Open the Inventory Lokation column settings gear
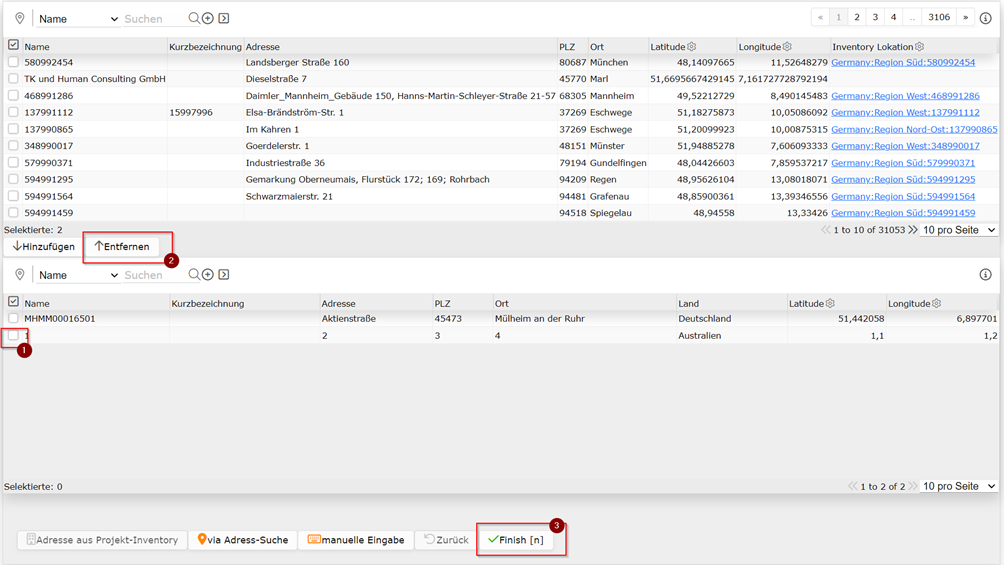 point(919,47)
